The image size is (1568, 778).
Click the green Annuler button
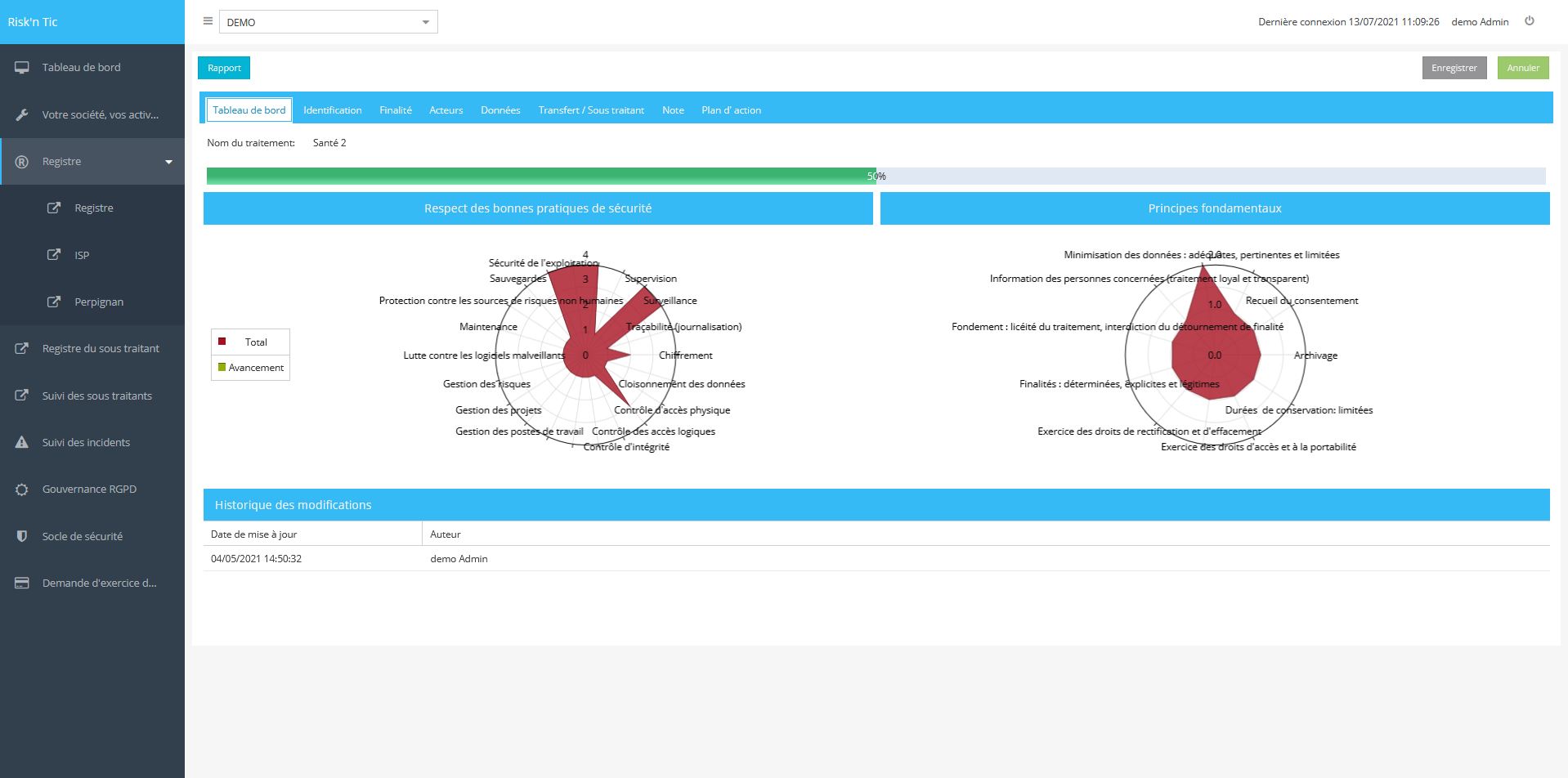click(x=1522, y=68)
